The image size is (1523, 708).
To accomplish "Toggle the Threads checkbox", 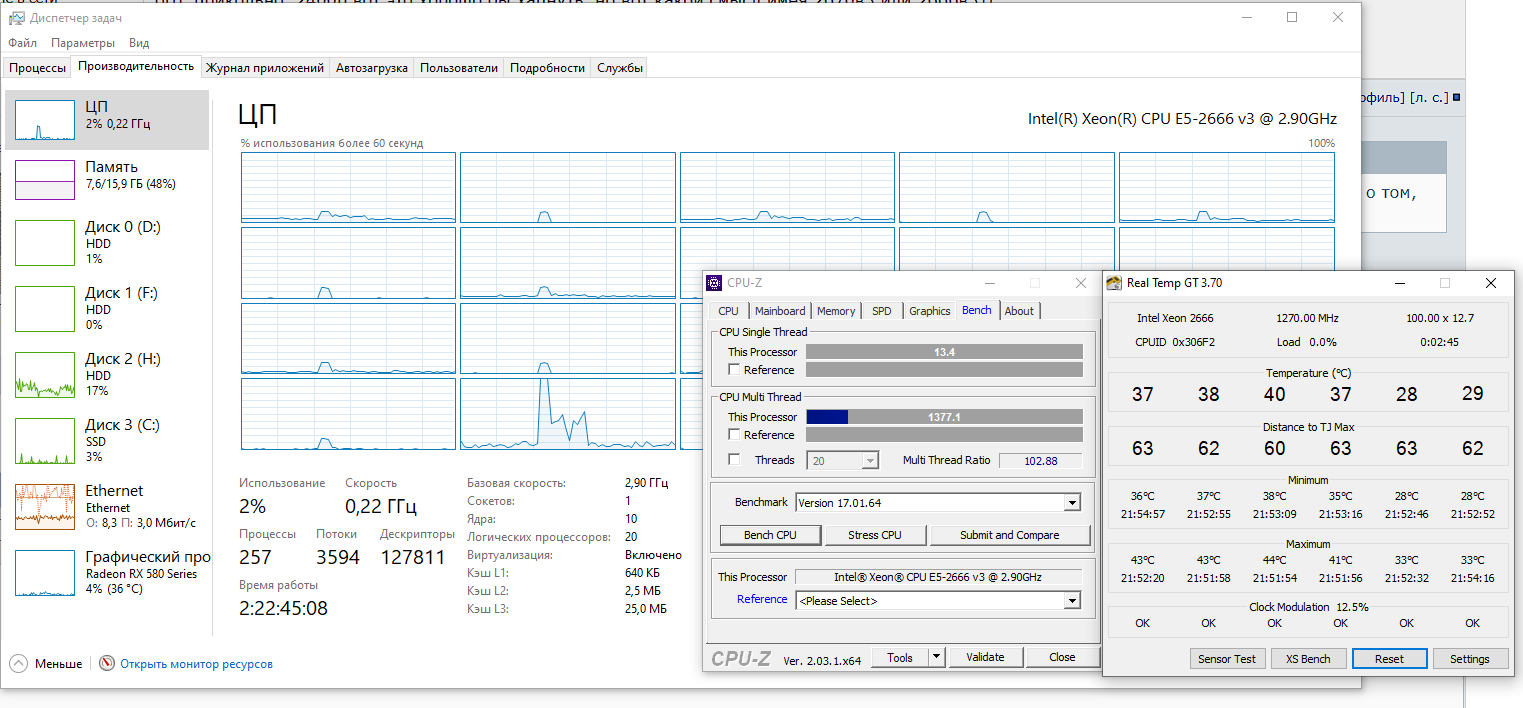I will 734,460.
